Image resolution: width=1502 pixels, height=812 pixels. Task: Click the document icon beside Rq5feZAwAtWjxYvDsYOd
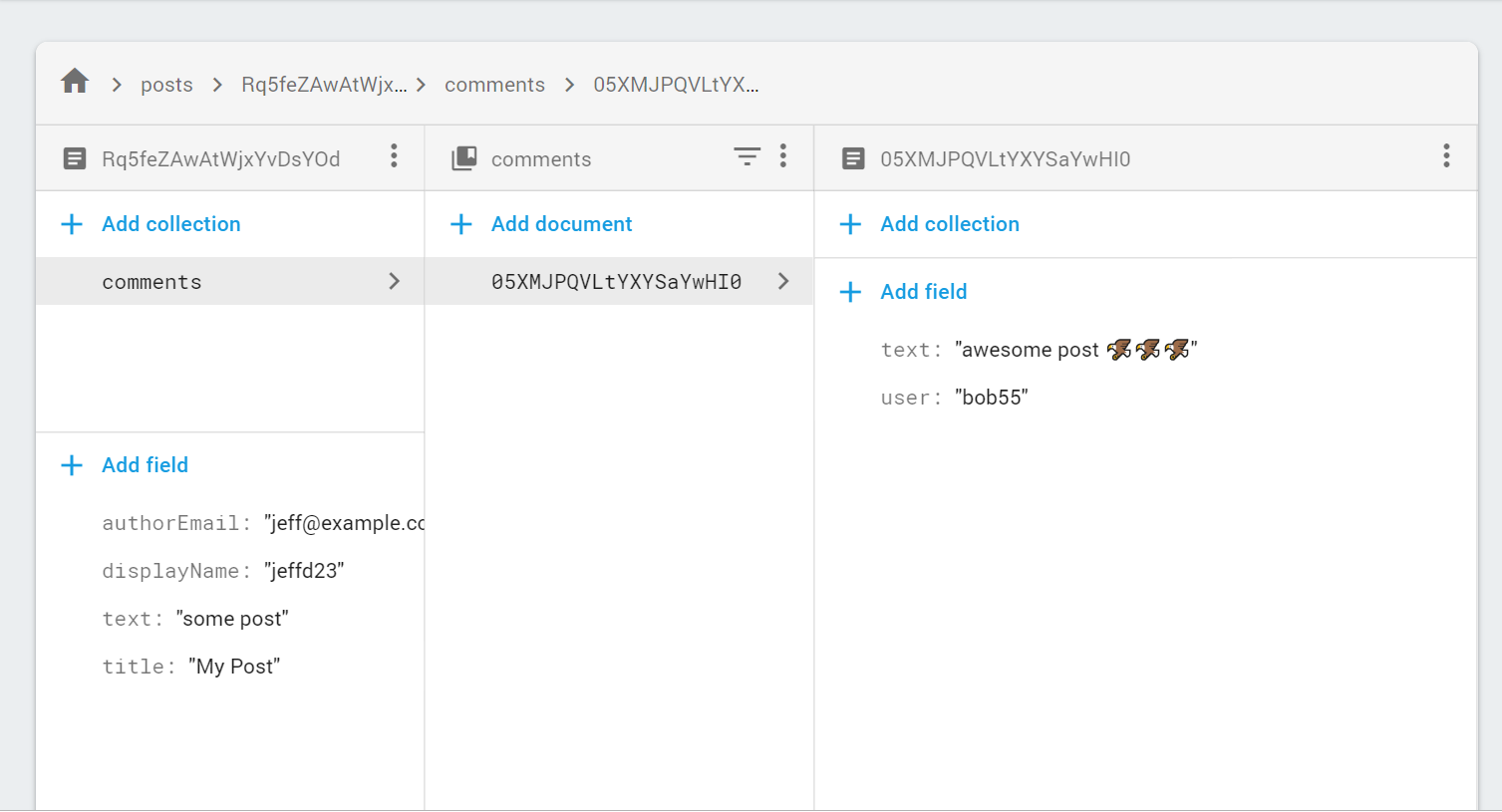75,157
